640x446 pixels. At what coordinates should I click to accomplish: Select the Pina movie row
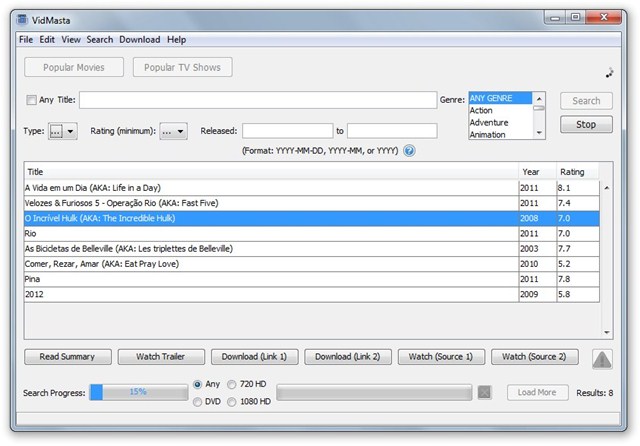click(x=312, y=279)
